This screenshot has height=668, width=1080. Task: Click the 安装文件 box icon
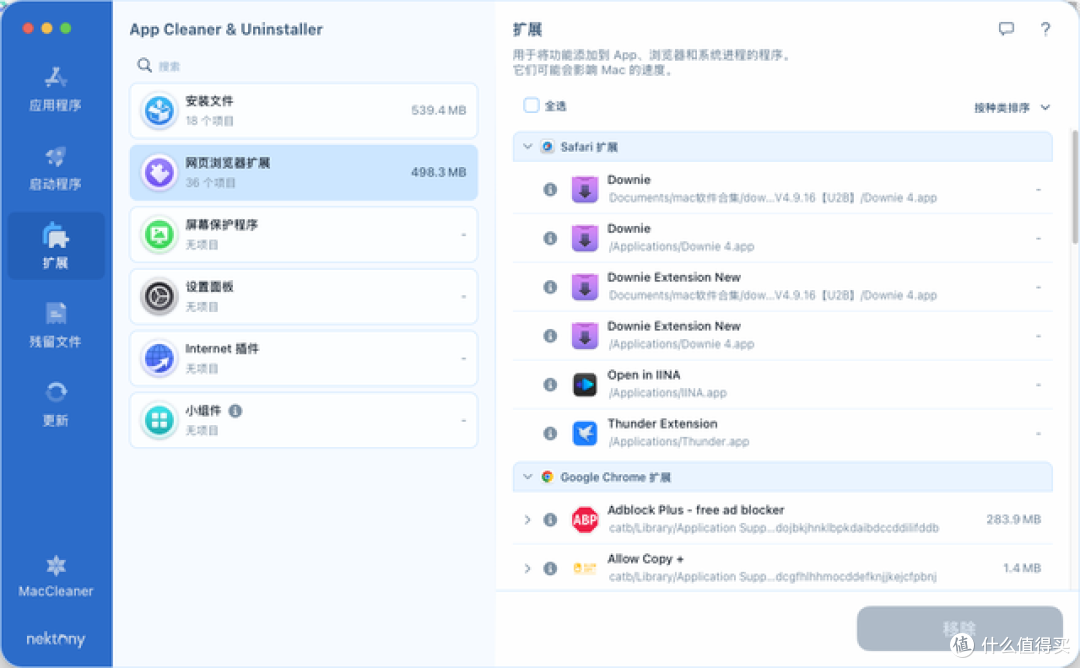click(x=159, y=110)
